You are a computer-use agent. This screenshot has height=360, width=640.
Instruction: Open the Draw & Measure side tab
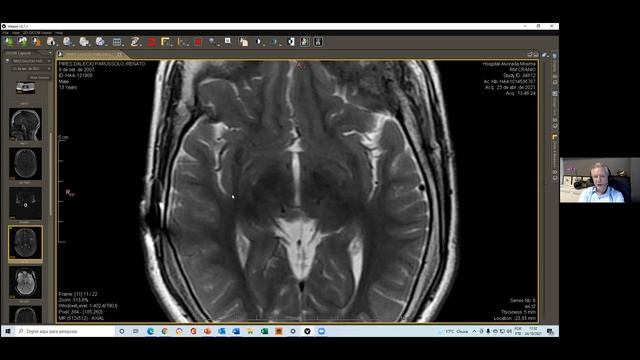[555, 151]
